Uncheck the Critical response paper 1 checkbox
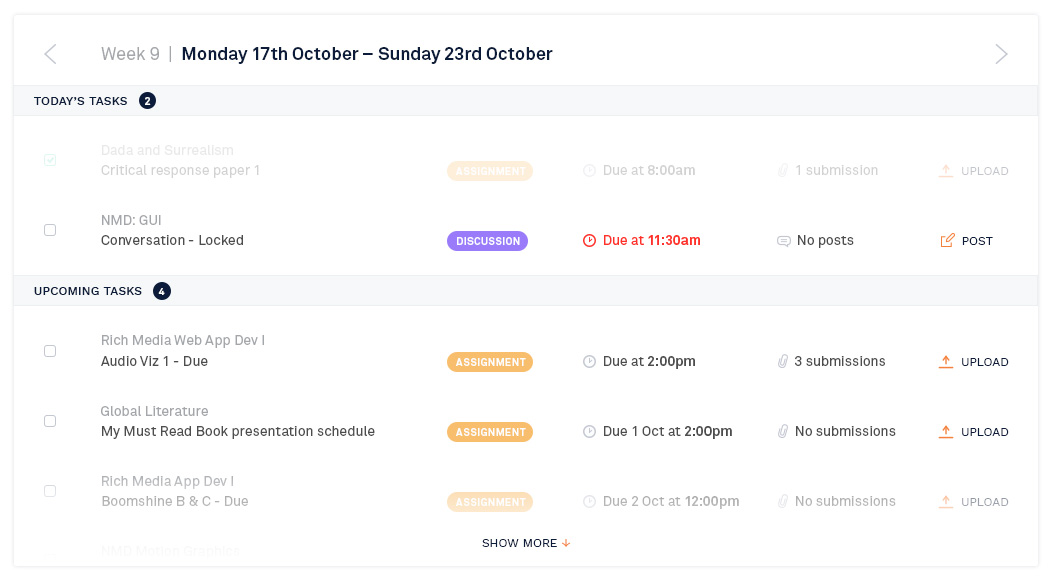Viewport: 1051px width, 583px height. point(50,160)
